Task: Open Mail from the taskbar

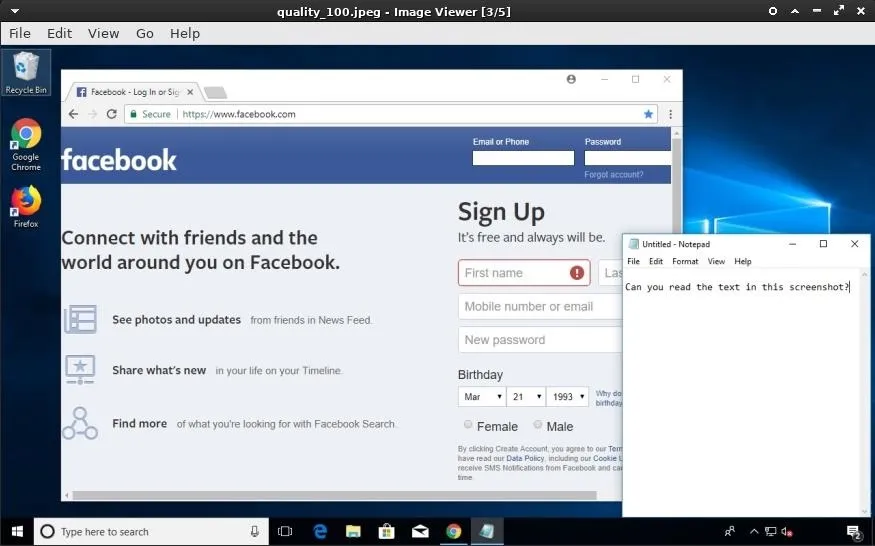Action: pyautogui.click(x=420, y=531)
